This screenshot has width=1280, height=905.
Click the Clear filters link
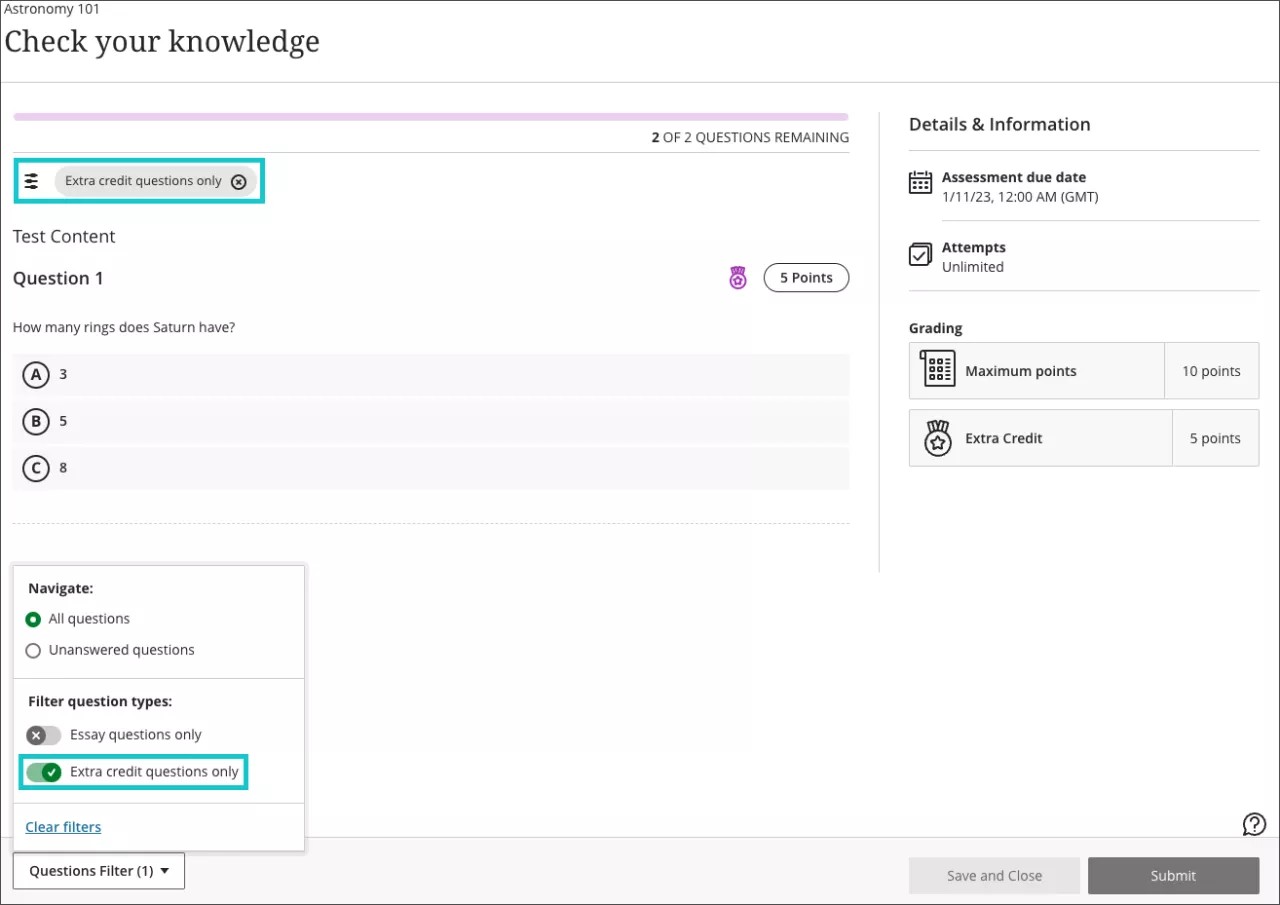point(62,827)
